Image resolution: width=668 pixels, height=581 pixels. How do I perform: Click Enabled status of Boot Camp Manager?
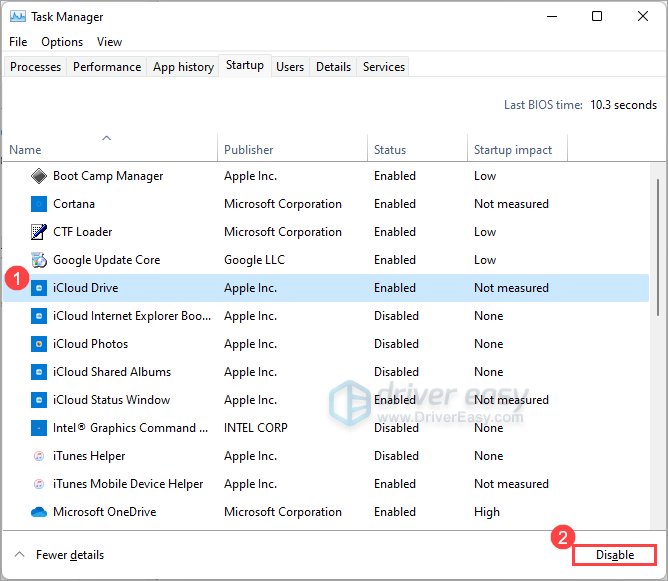[395, 176]
